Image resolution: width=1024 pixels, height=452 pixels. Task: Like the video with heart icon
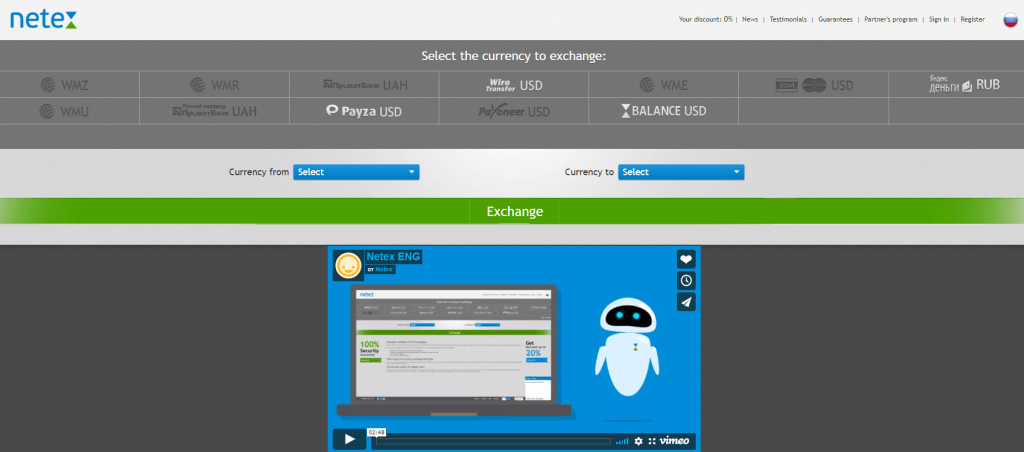[x=686, y=259]
